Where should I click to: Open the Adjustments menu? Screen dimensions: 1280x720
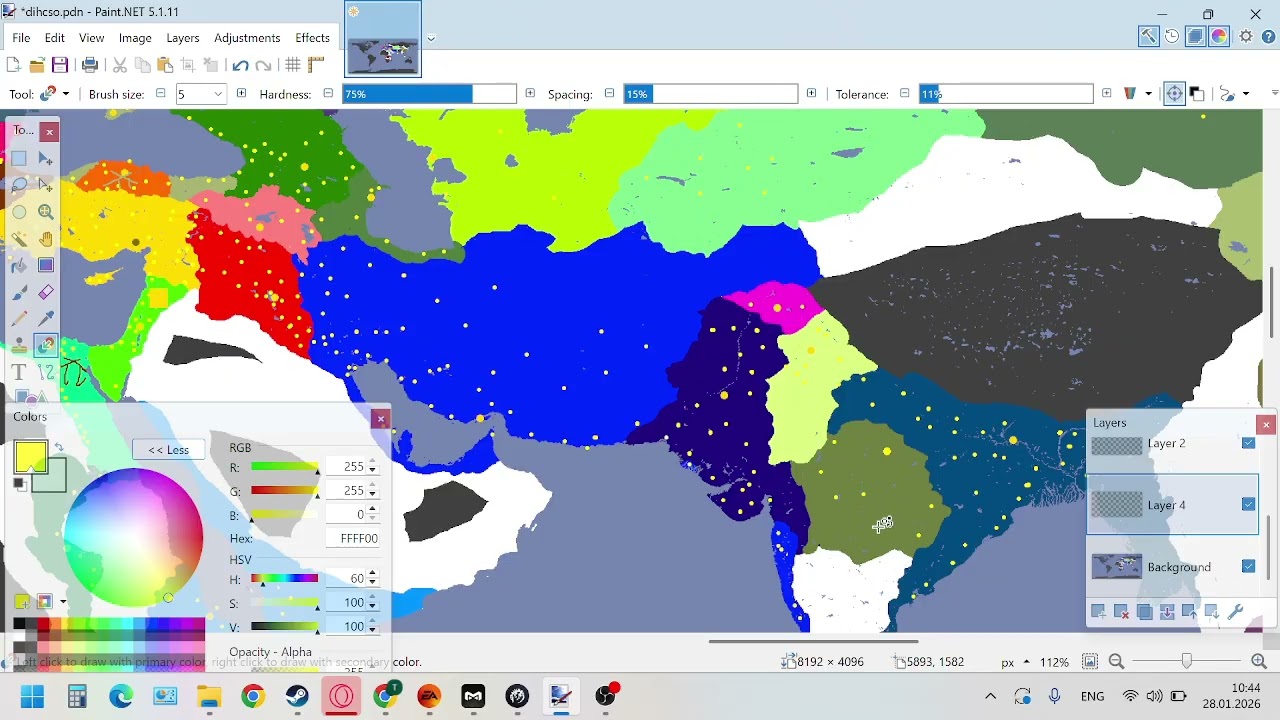(247, 38)
